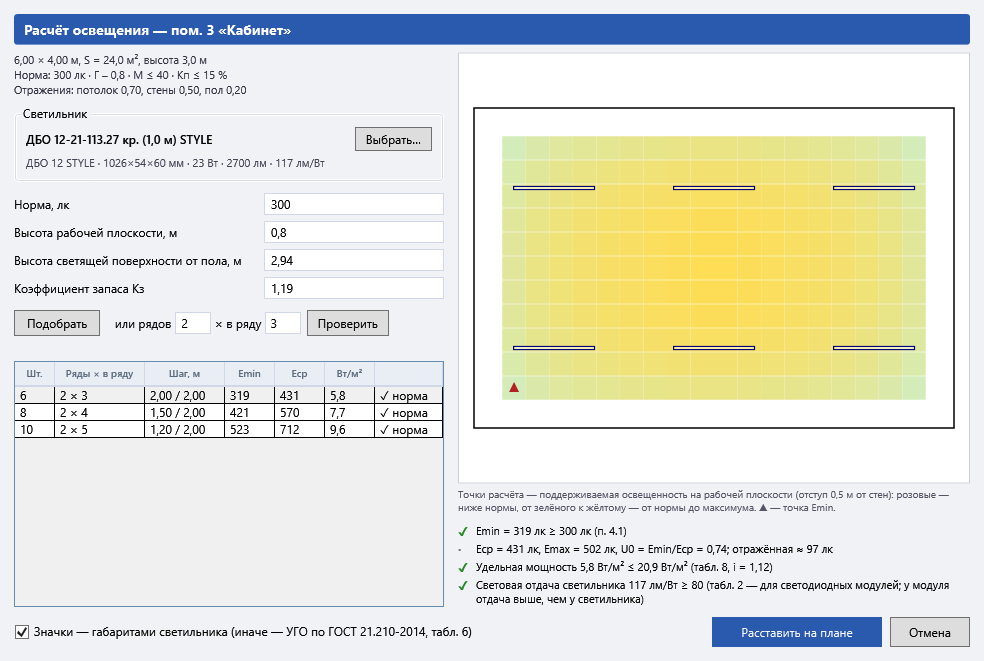Click Расставить на плане button
Viewport: 984px width, 661px height.
796,632
